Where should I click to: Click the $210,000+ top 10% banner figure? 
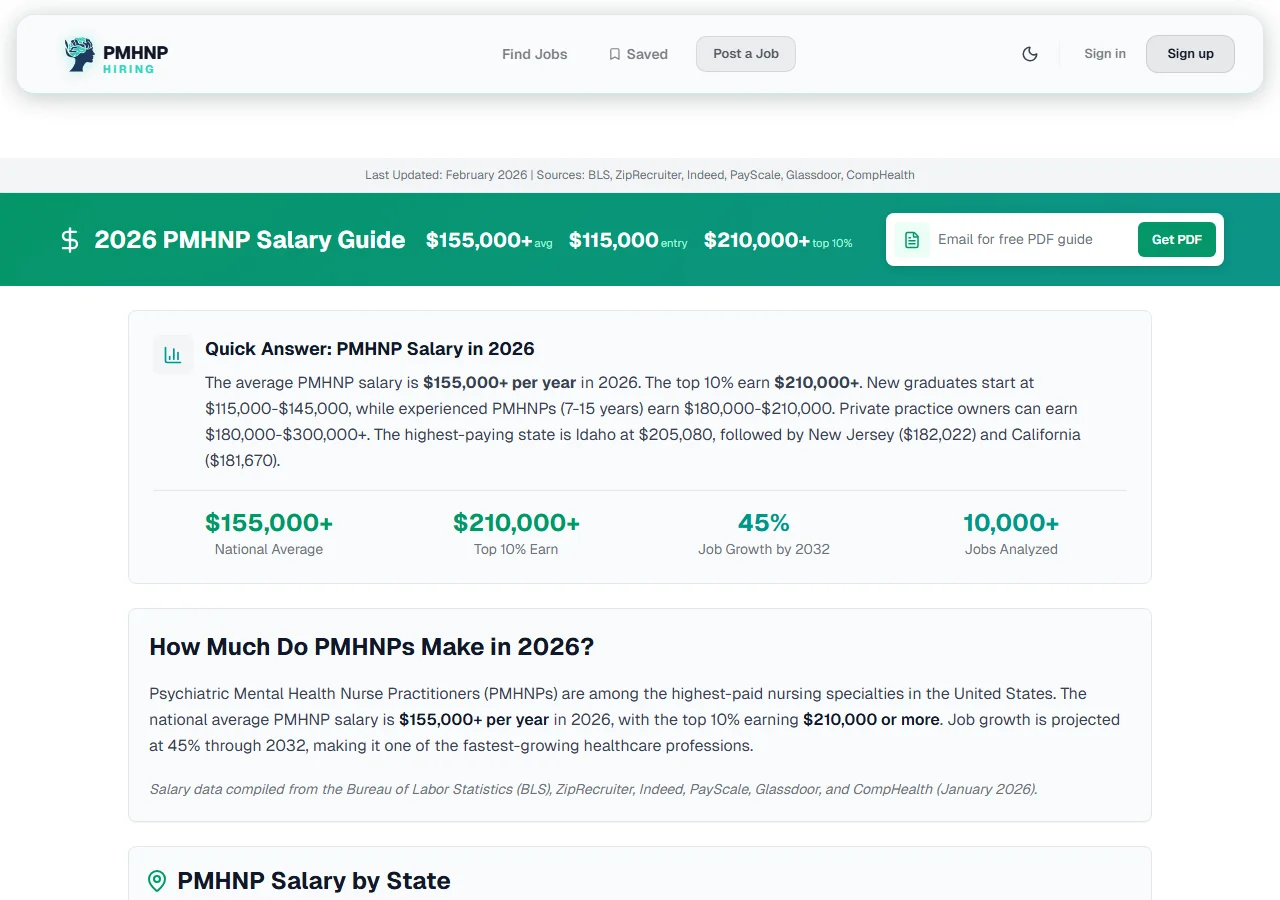pos(778,240)
